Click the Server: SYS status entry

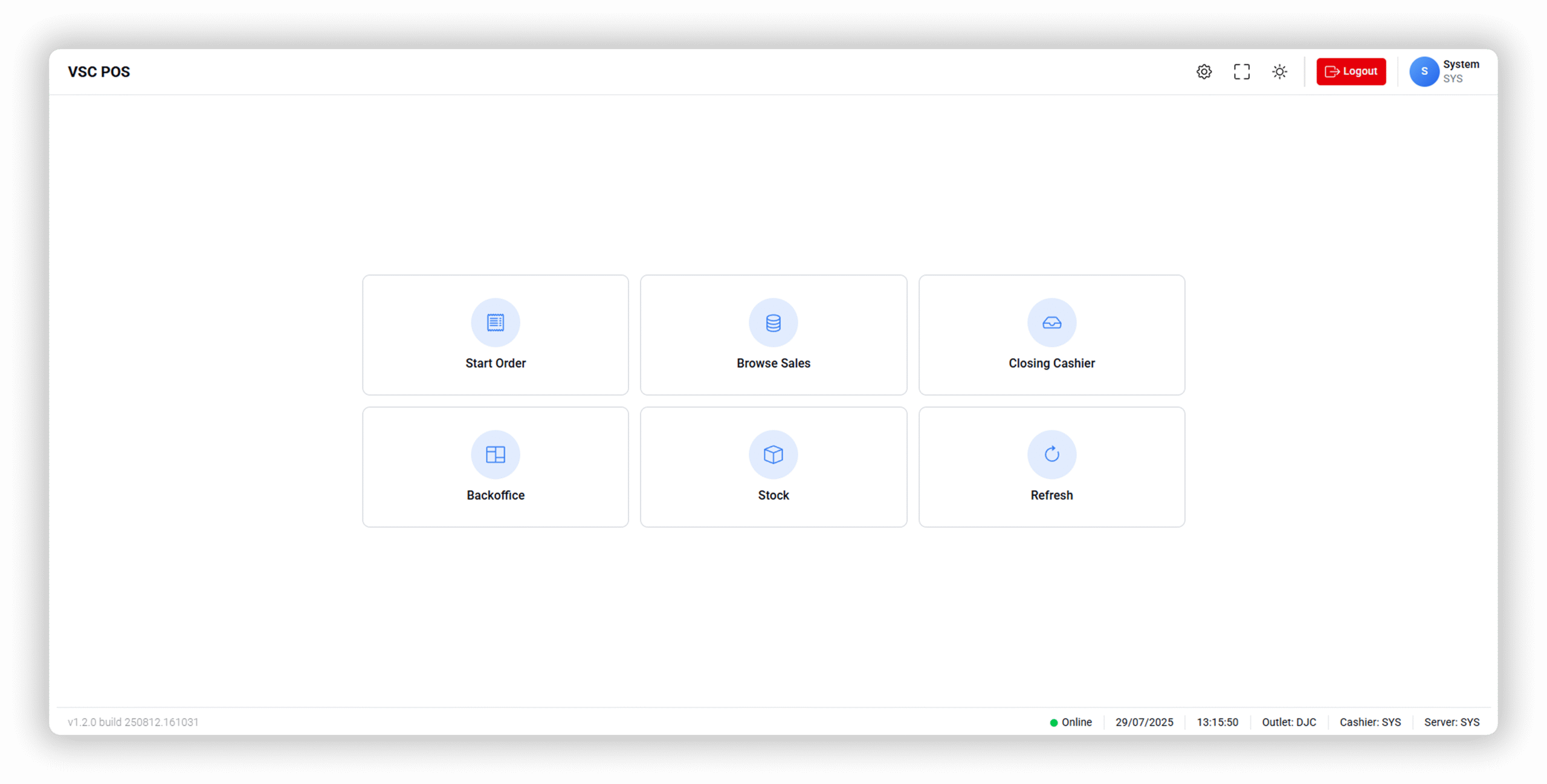tap(1451, 722)
